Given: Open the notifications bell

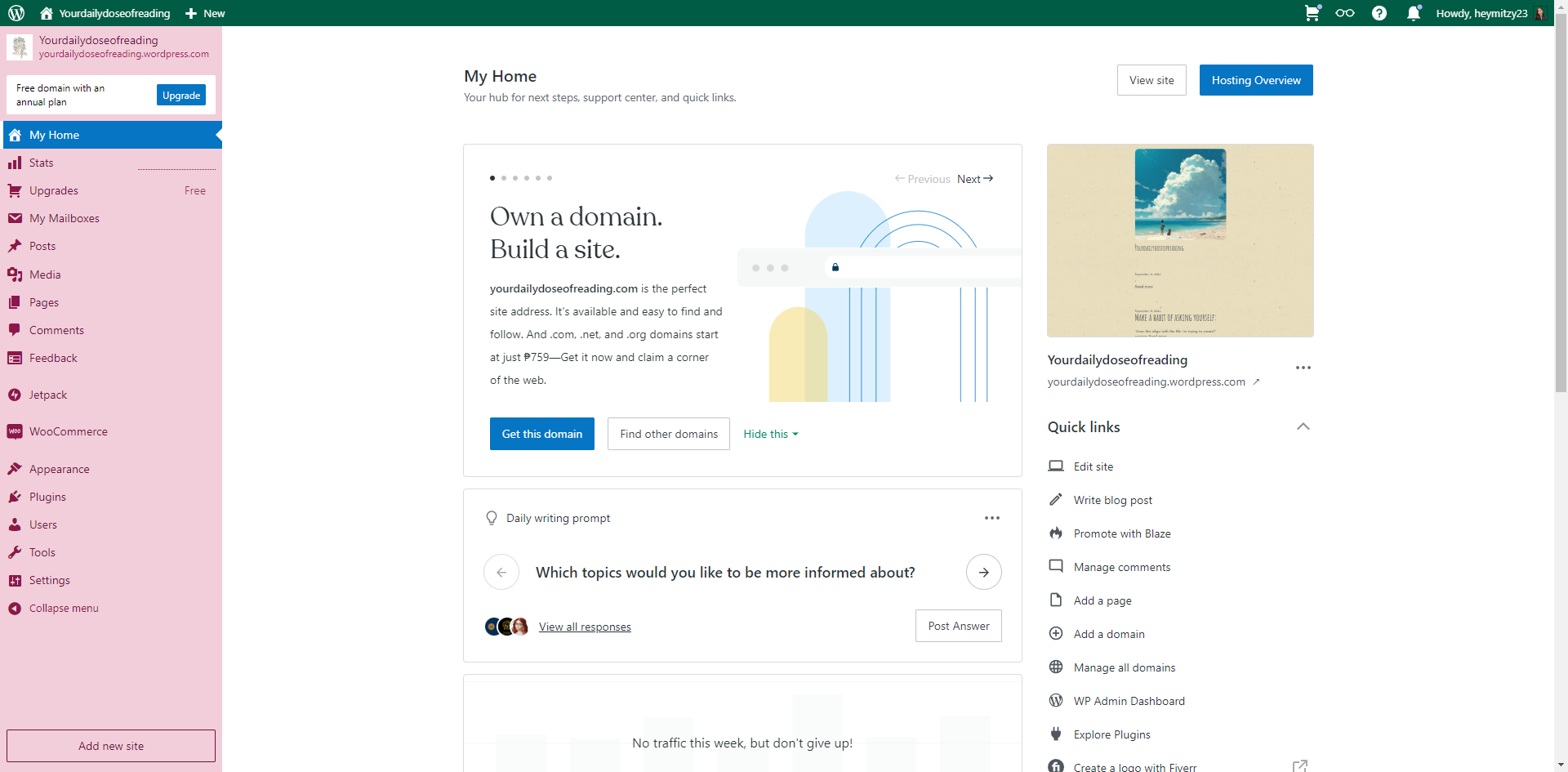Looking at the screenshot, I should [x=1413, y=13].
